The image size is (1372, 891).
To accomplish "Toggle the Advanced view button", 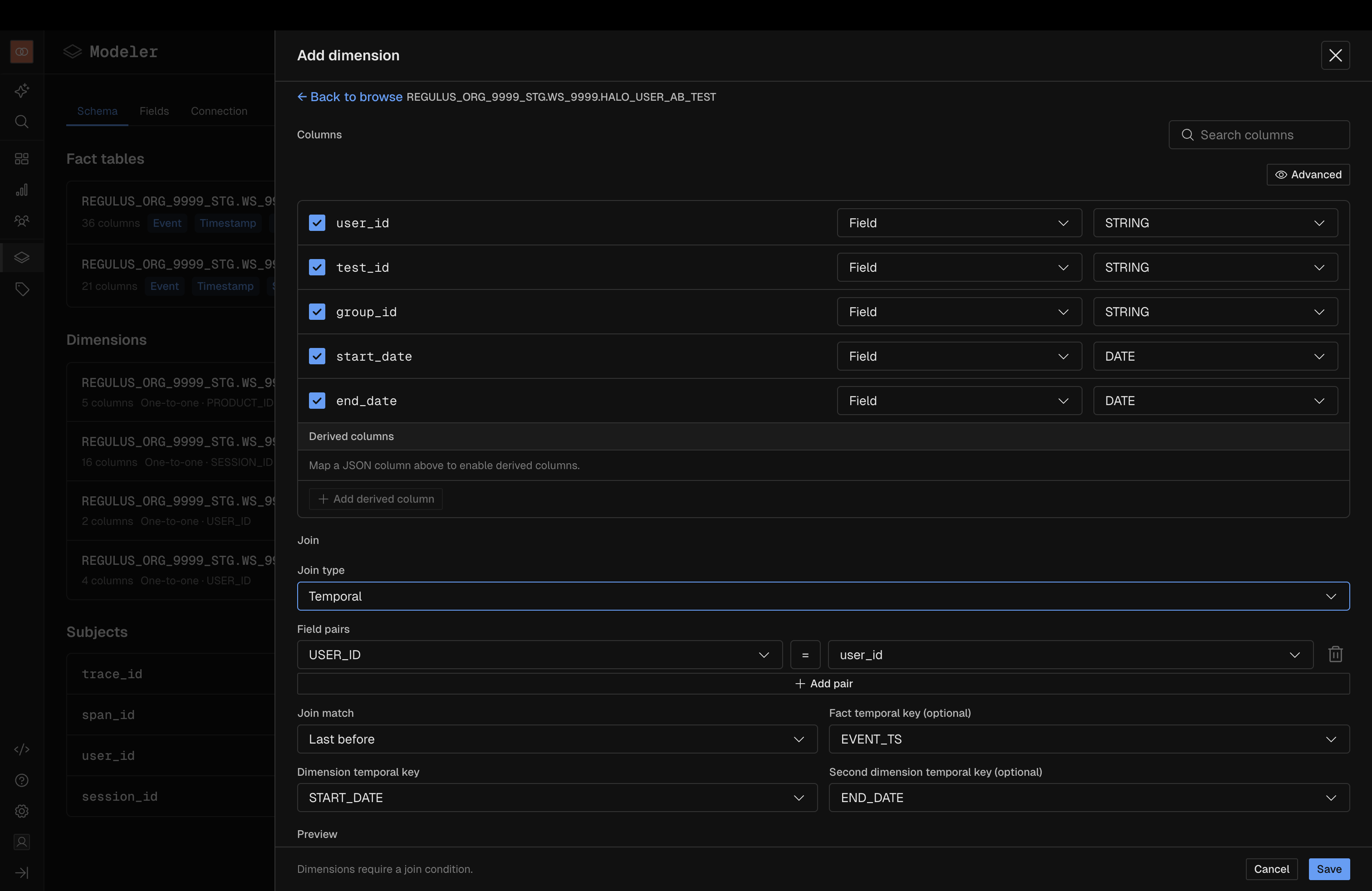I will click(1308, 175).
